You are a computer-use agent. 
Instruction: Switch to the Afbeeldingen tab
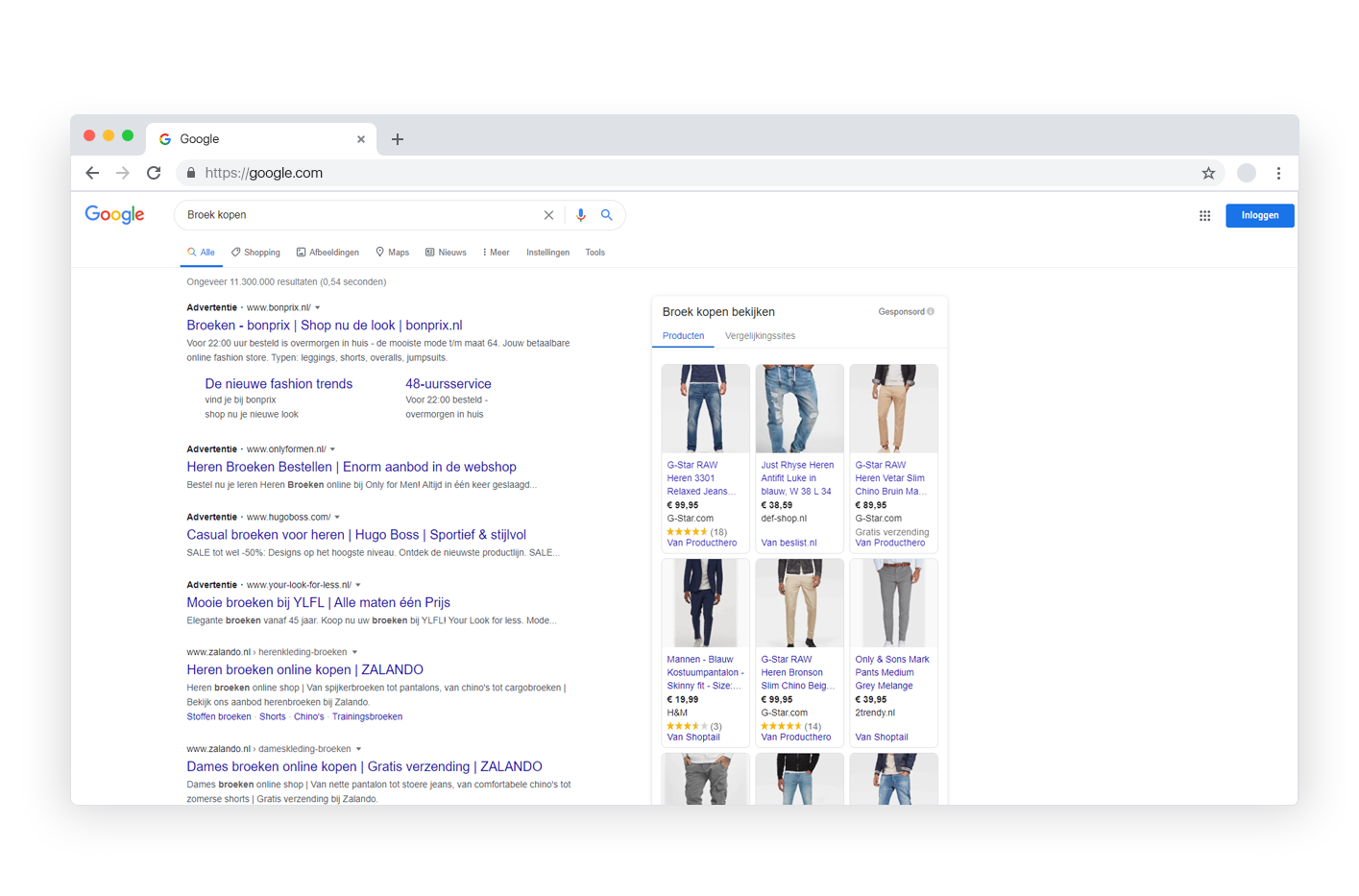click(x=328, y=253)
